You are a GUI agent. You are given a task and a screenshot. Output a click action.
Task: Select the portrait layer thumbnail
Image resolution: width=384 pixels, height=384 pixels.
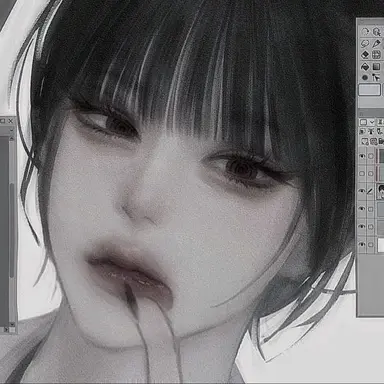(x=380, y=191)
